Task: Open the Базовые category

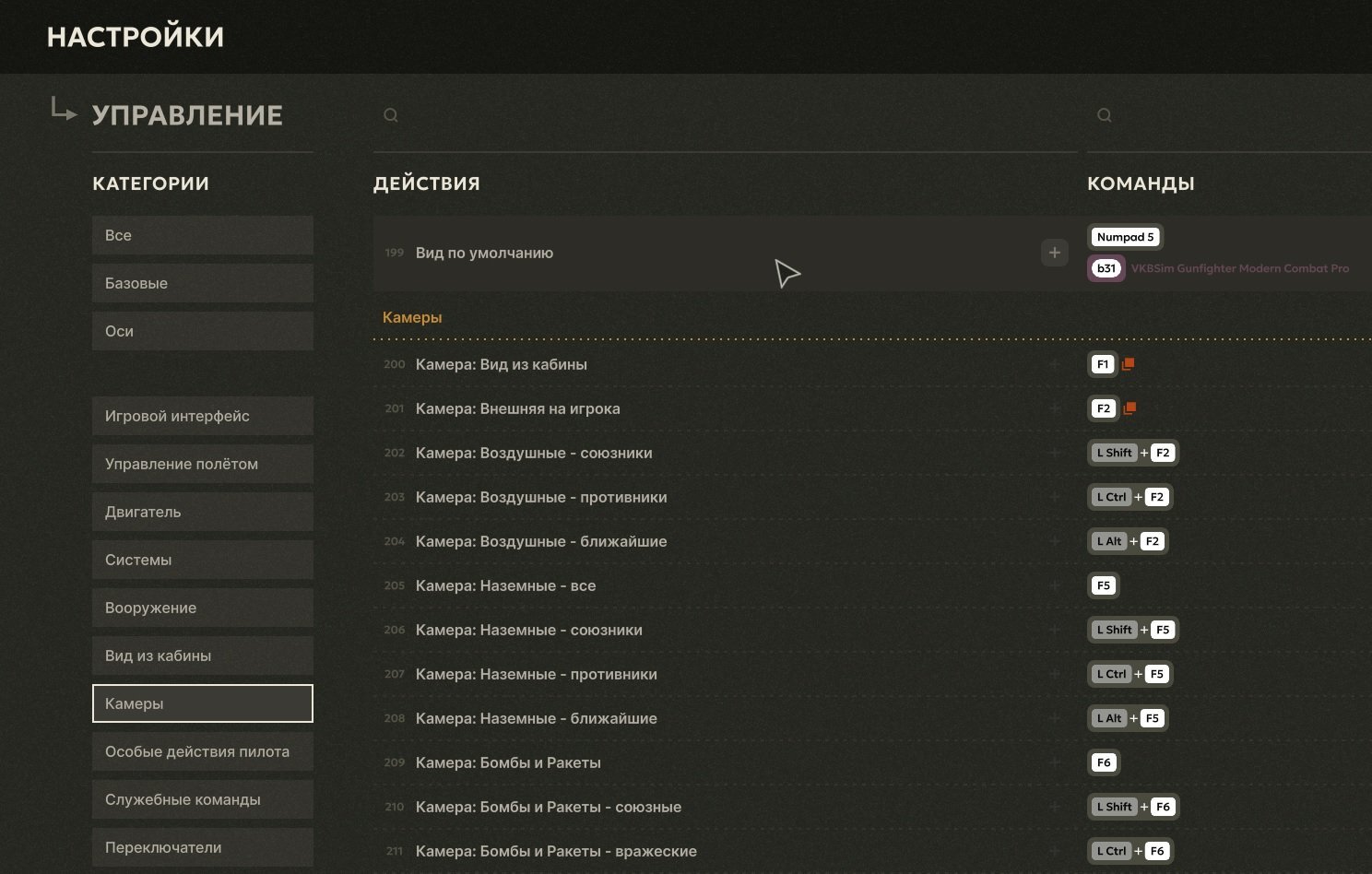Action: coord(203,283)
